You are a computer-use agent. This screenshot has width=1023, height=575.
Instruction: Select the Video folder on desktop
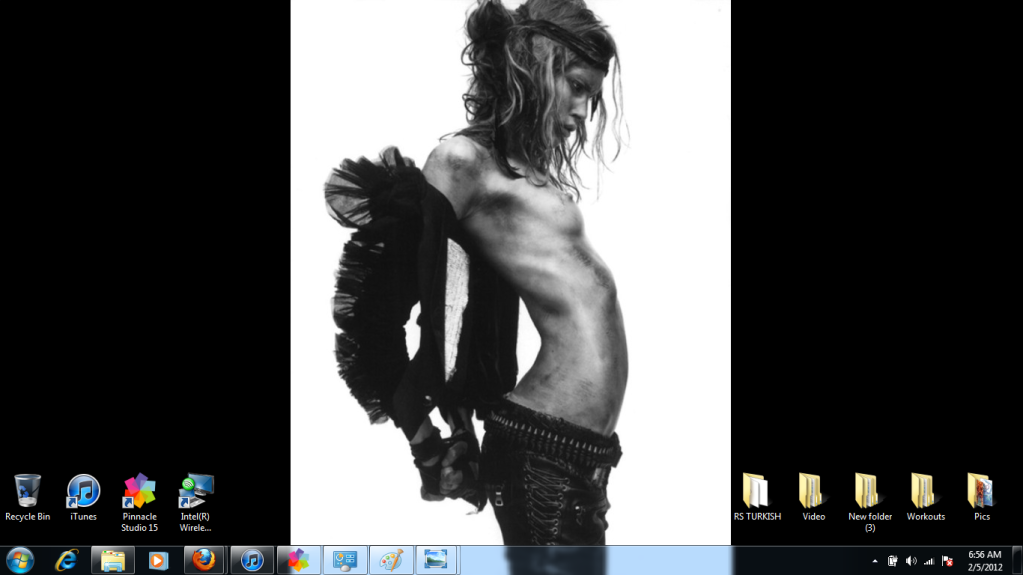[x=813, y=492]
